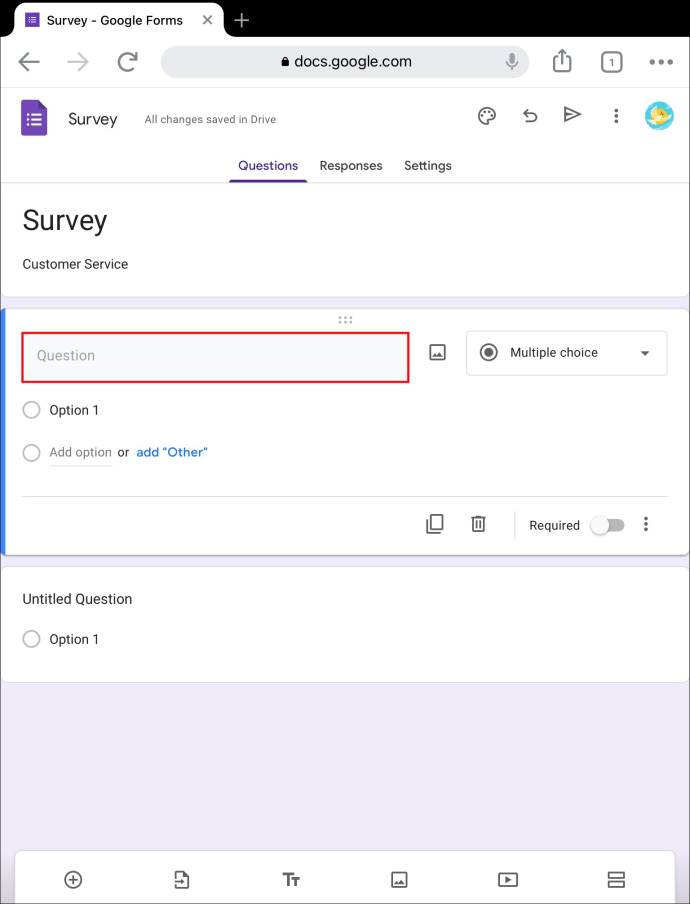Add an image to the question
The image size is (690, 904).
(x=437, y=352)
